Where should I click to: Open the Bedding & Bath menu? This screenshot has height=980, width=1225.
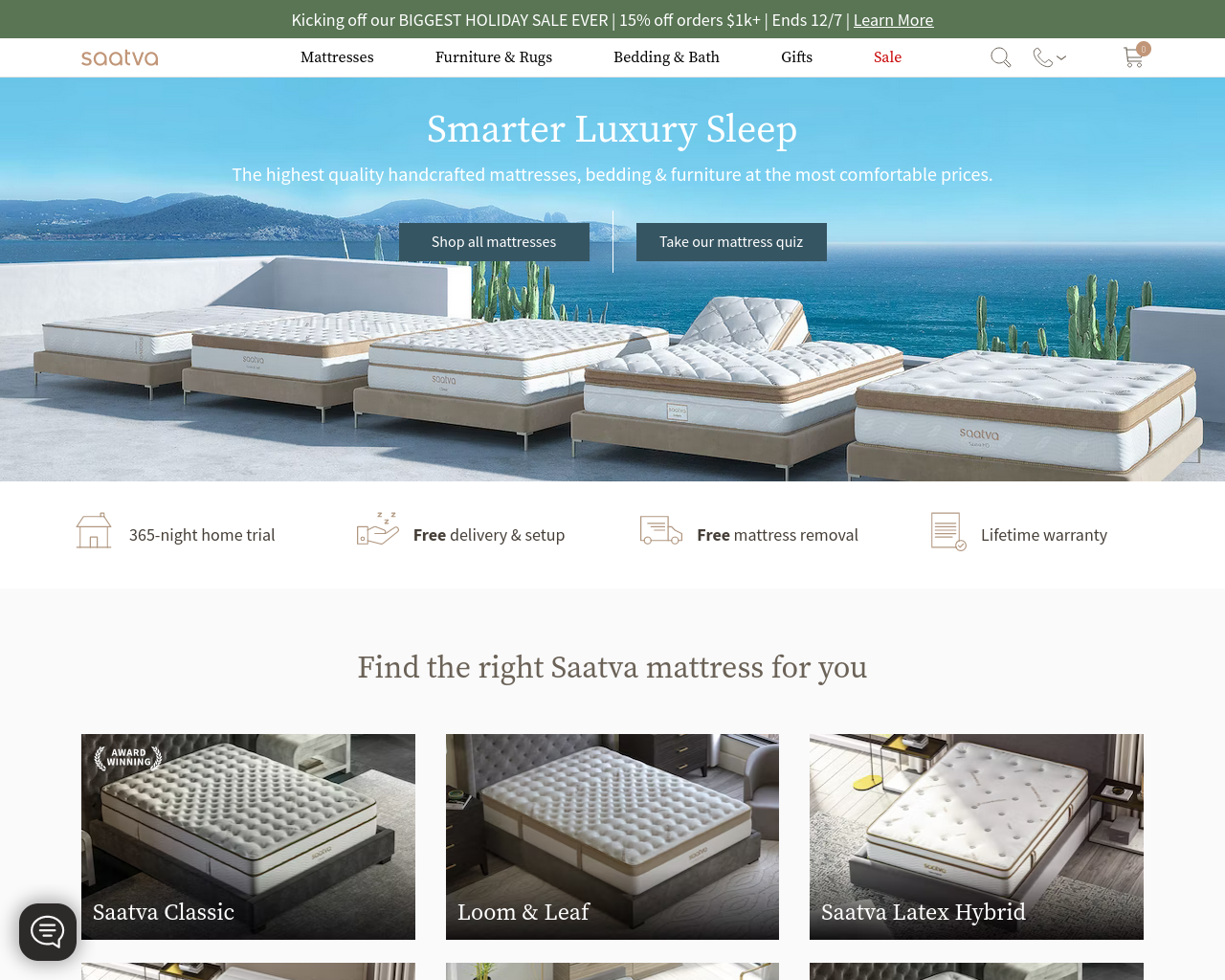[x=666, y=57]
